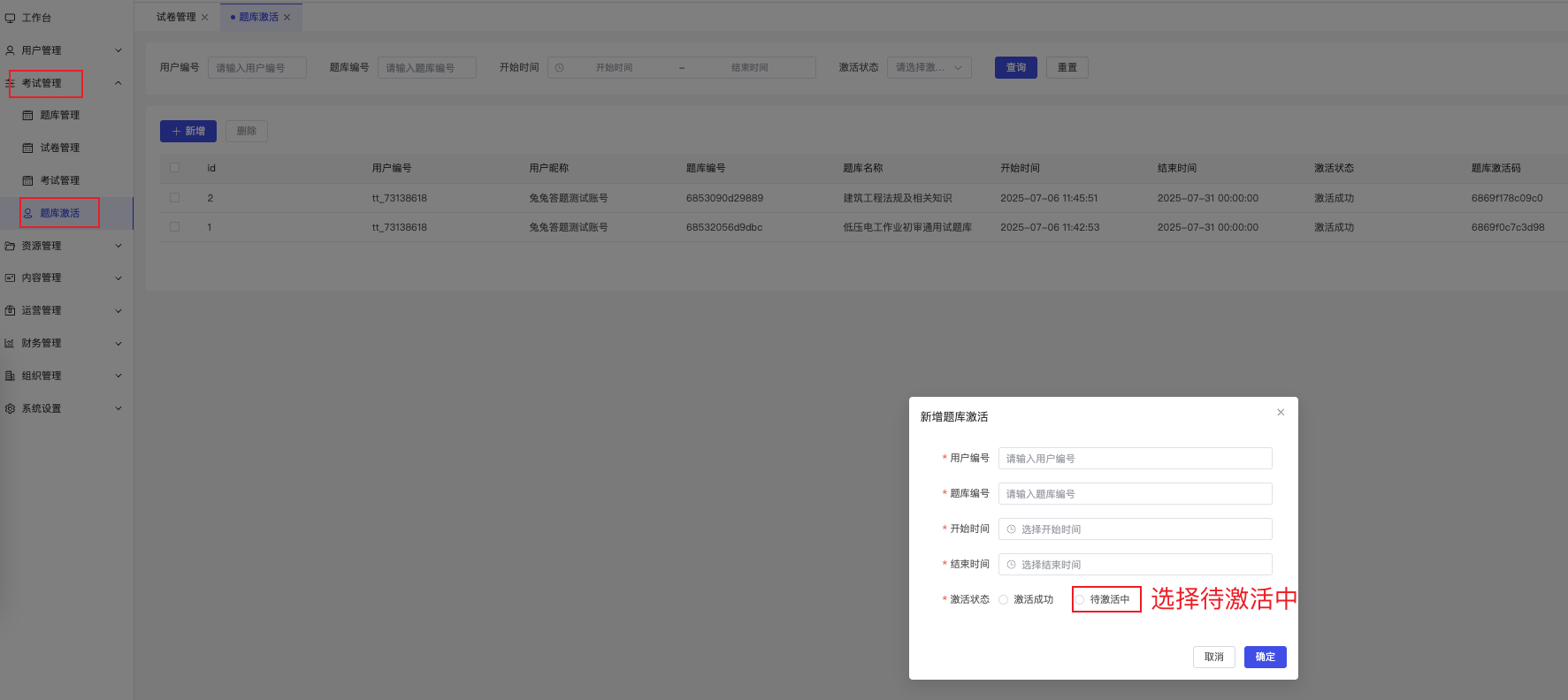Click the 组织管理 building icon
The height and width of the screenshot is (700, 1568).
tap(10, 376)
